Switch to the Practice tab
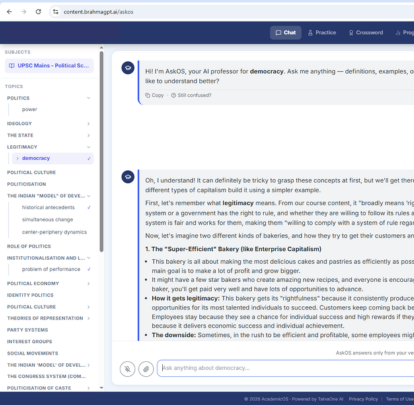 pos(322,33)
